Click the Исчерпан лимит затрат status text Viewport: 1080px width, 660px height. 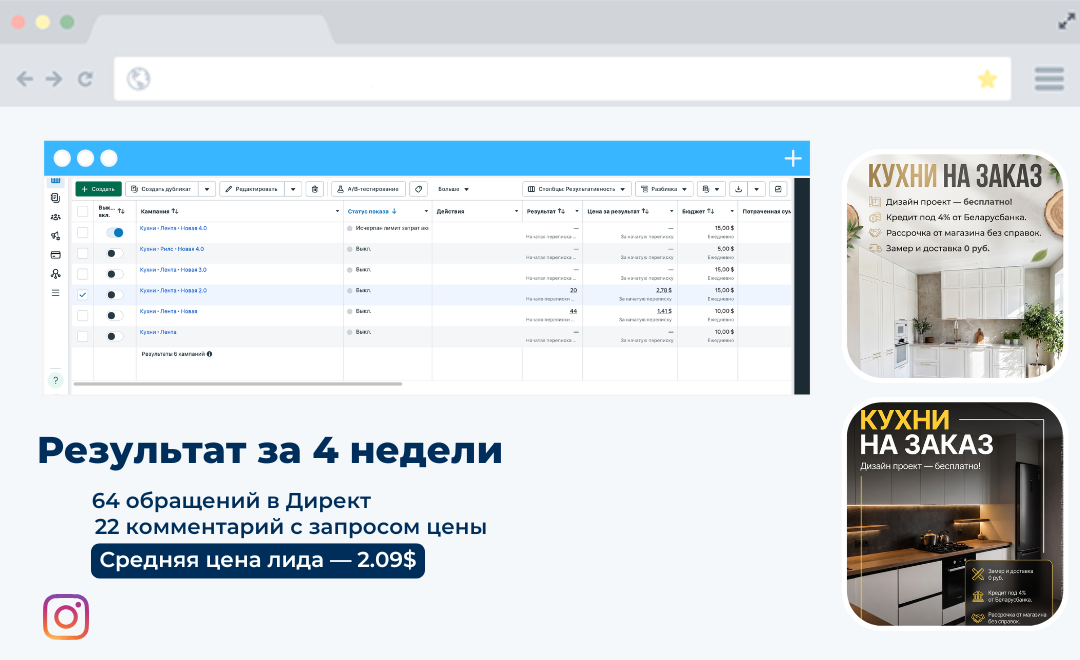pos(391,228)
